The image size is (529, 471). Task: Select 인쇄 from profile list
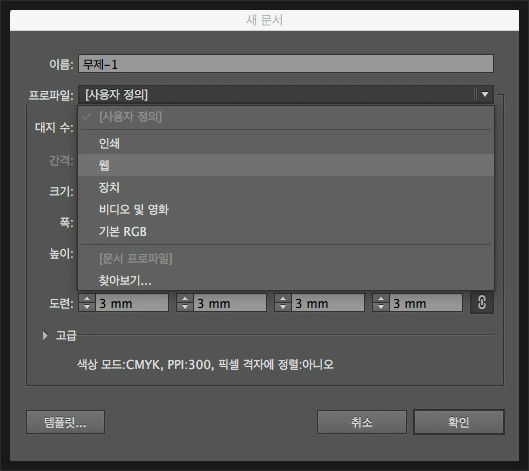tap(286, 143)
